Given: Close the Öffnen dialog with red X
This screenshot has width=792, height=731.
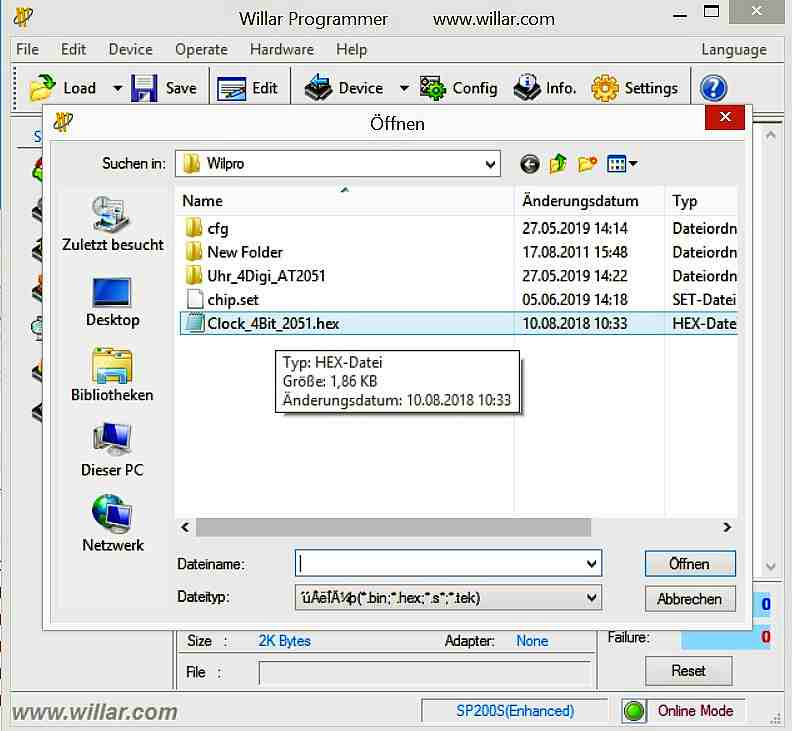Looking at the screenshot, I should tap(725, 117).
